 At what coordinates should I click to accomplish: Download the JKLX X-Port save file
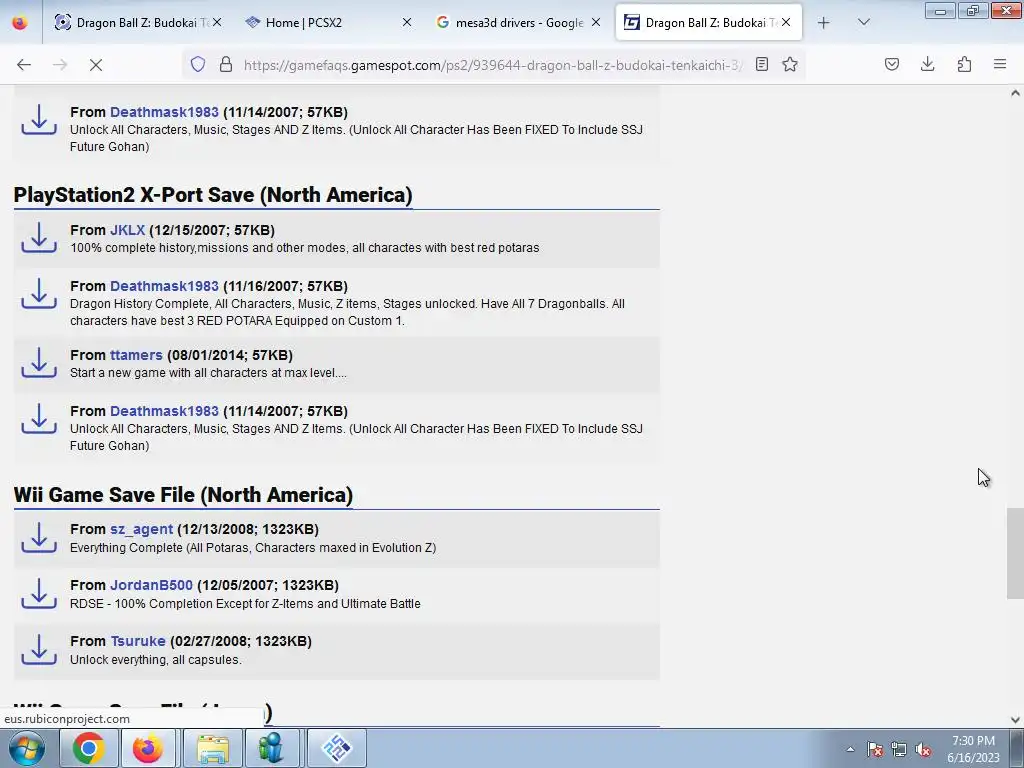[39, 238]
